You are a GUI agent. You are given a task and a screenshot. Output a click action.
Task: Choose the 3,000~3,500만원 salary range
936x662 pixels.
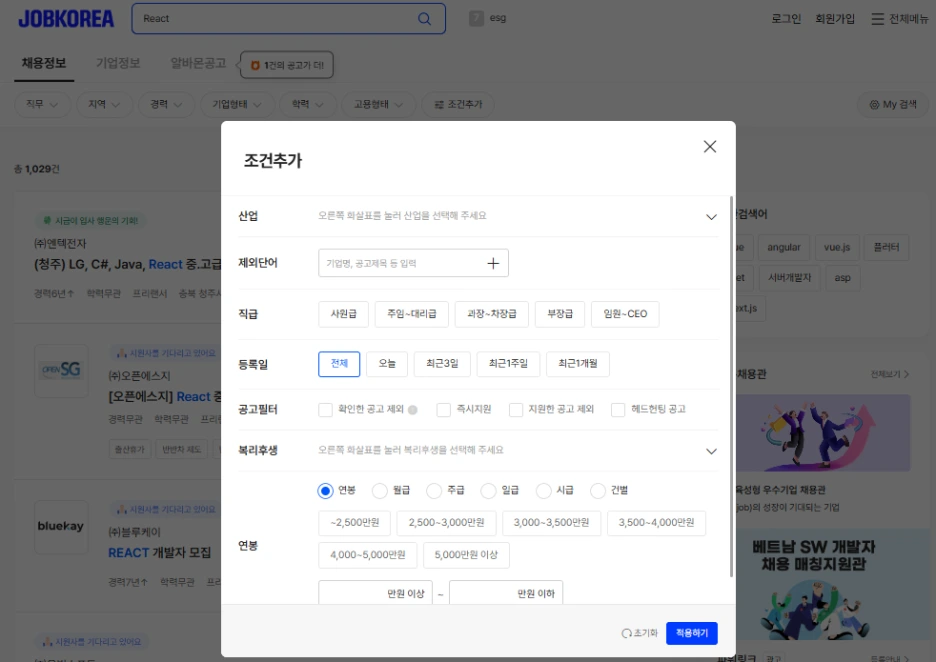[x=551, y=523]
